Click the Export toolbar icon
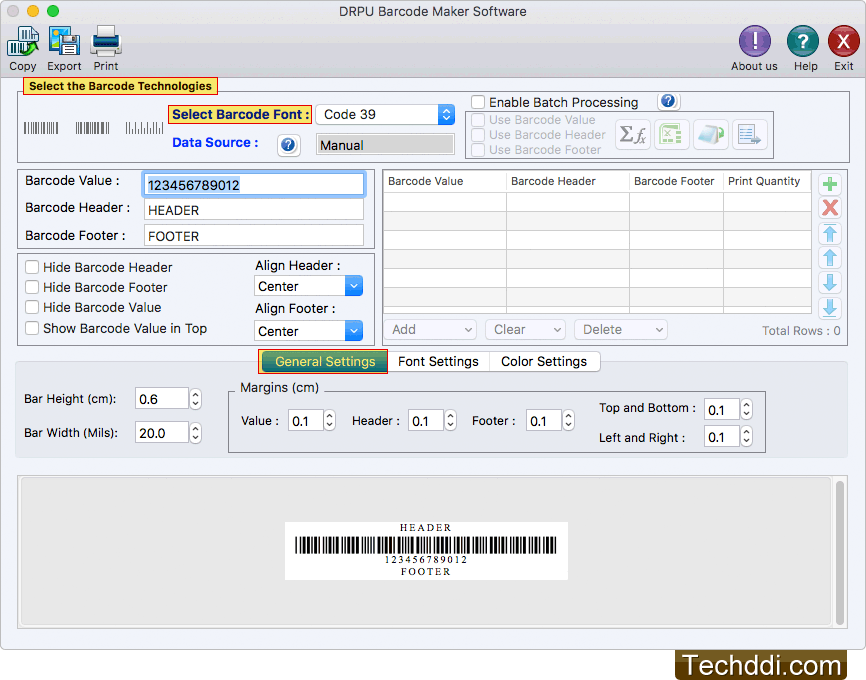Image resolution: width=866 pixels, height=680 pixels. pos(64,41)
